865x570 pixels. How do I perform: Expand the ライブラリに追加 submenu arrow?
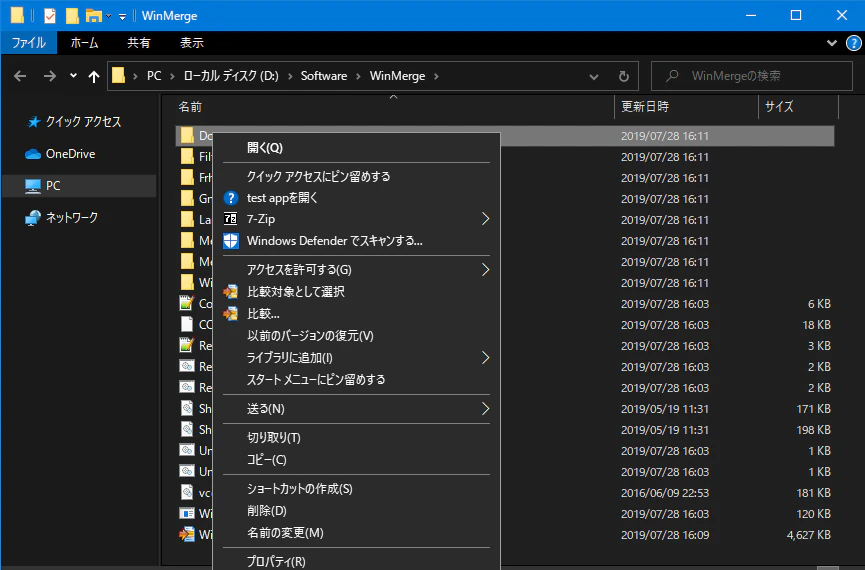(x=485, y=358)
